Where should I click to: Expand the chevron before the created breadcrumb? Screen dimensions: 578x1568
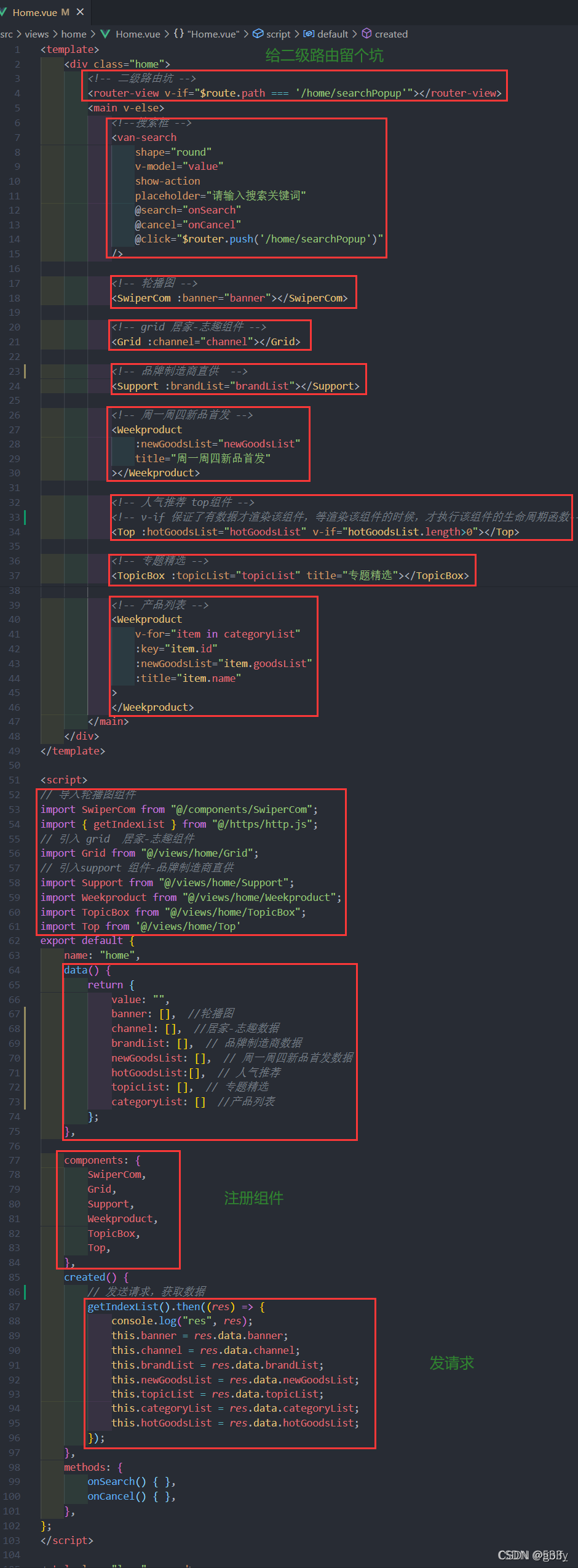[354, 34]
